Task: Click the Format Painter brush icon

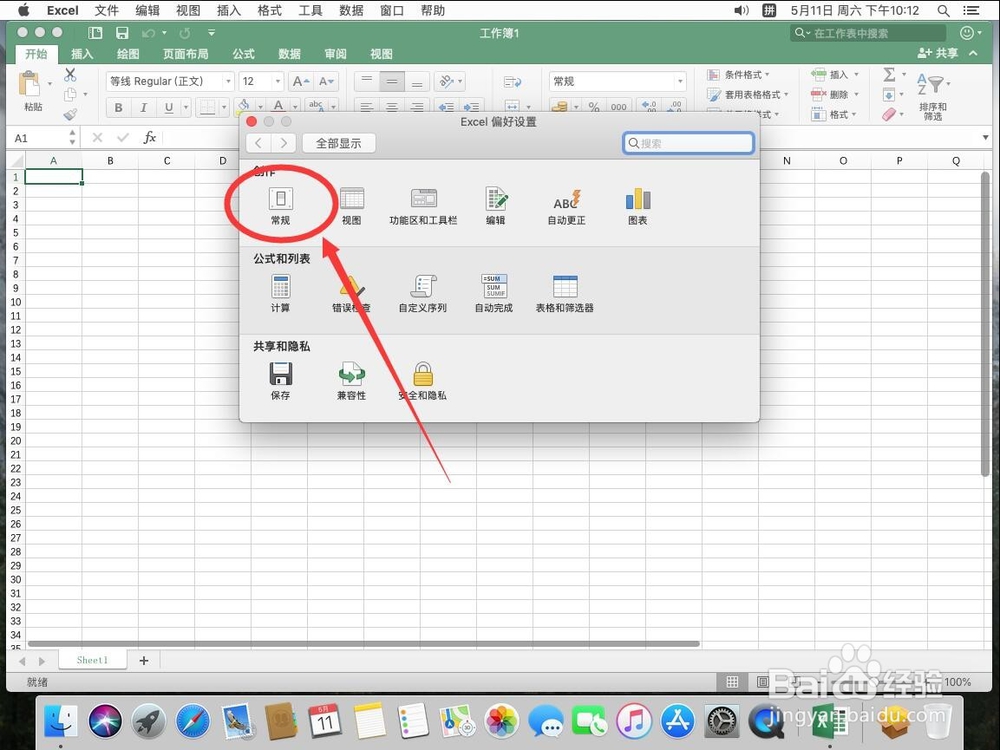Action: [70, 114]
